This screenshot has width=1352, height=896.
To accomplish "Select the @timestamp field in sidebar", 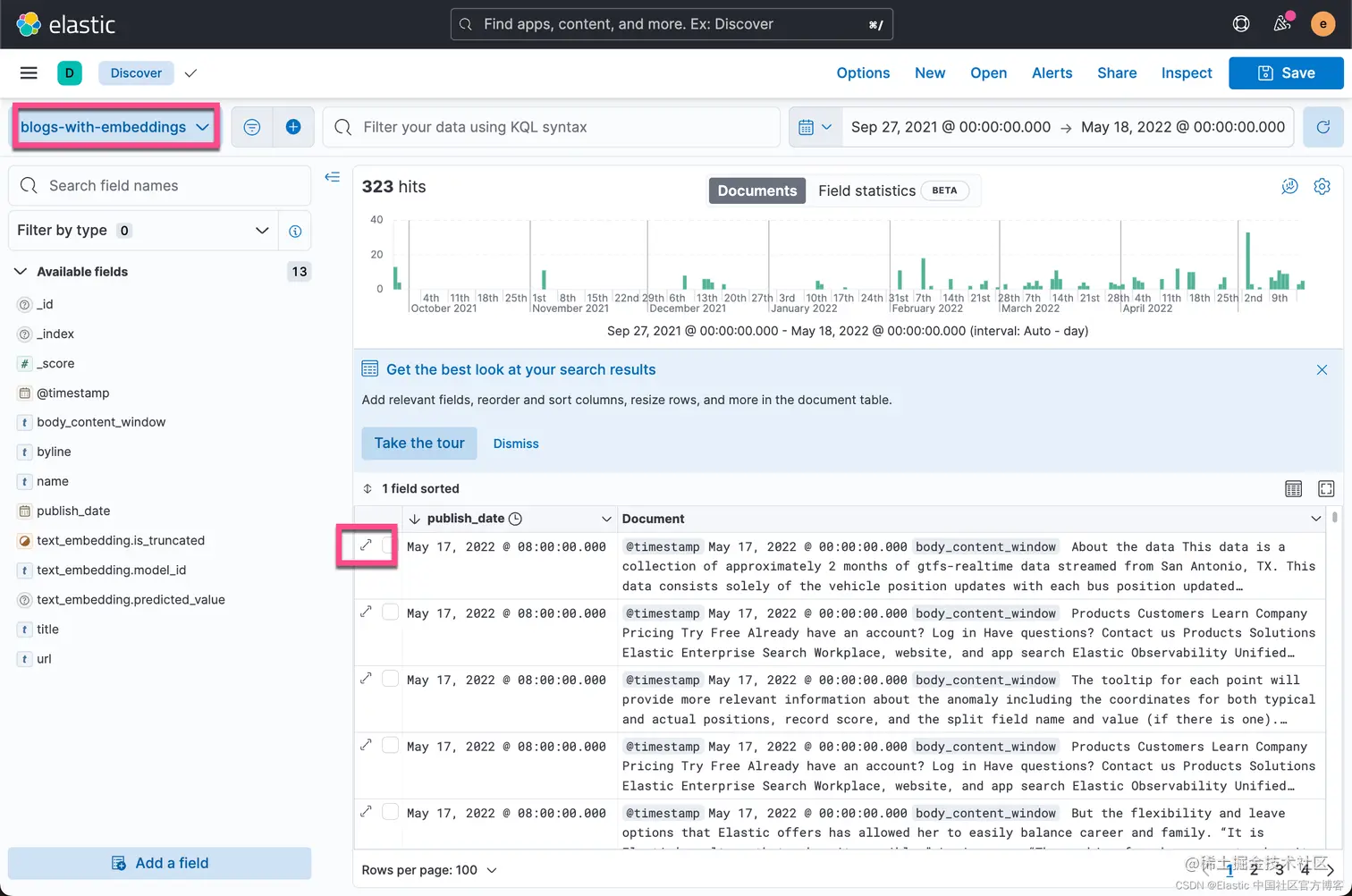I will click(x=72, y=393).
